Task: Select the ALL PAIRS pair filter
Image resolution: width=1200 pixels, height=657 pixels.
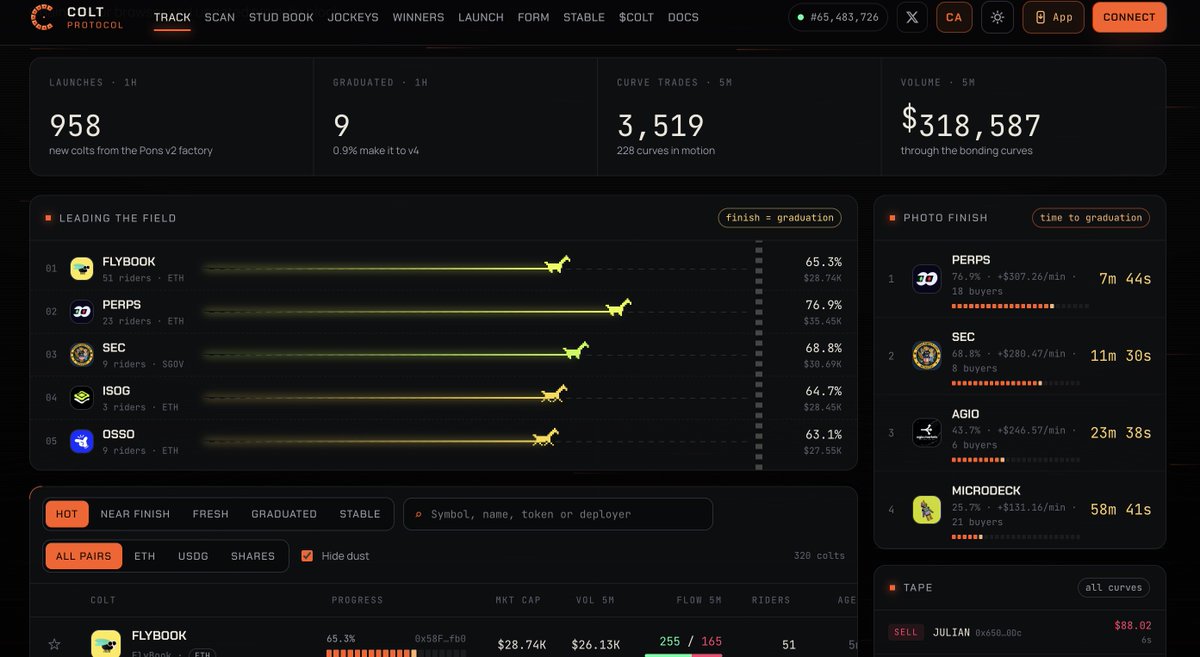Action: (84, 556)
